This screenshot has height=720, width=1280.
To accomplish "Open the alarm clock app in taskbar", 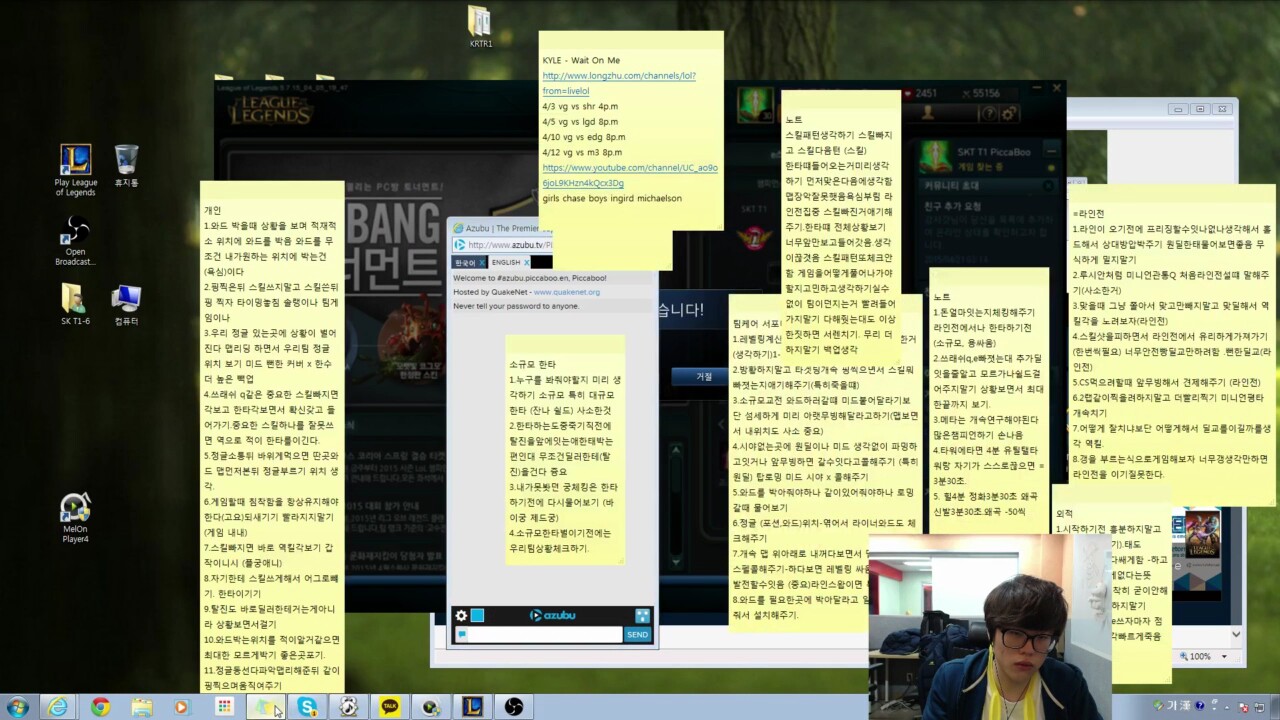I will [x=348, y=707].
